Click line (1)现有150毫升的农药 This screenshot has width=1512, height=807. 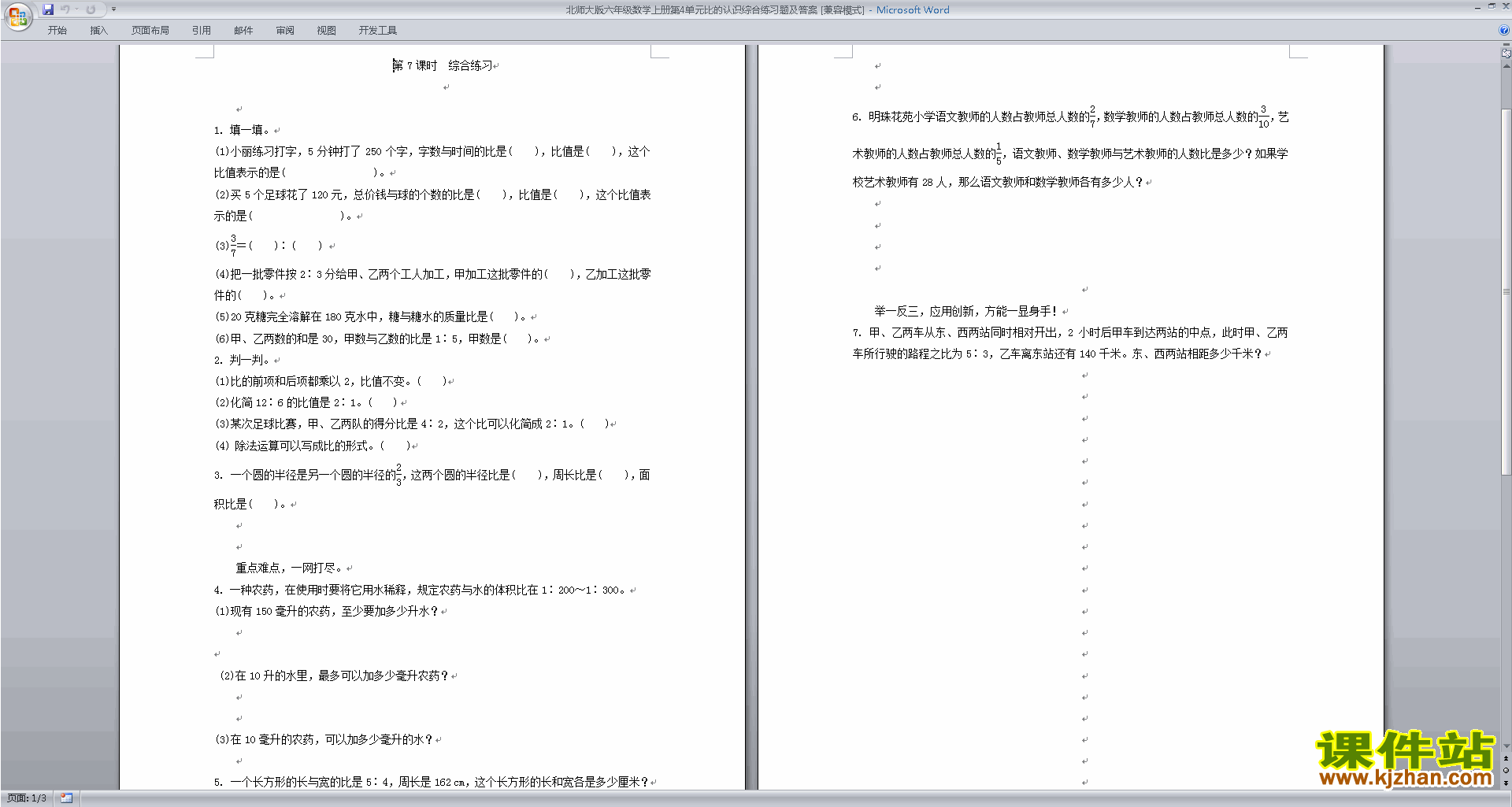pos(327,611)
